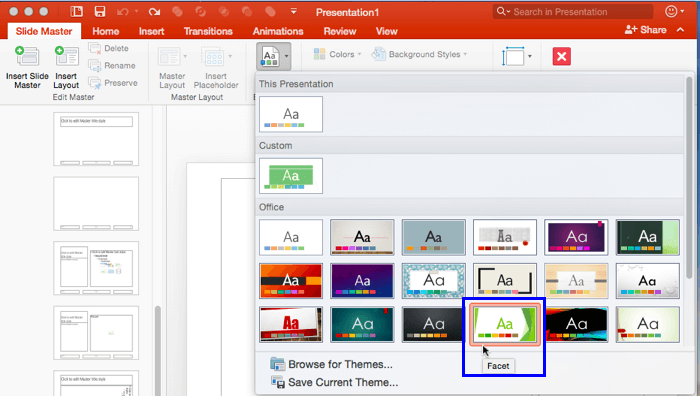Click the Slide Size icon
This screenshot has height=396, width=700.
pos(513,56)
